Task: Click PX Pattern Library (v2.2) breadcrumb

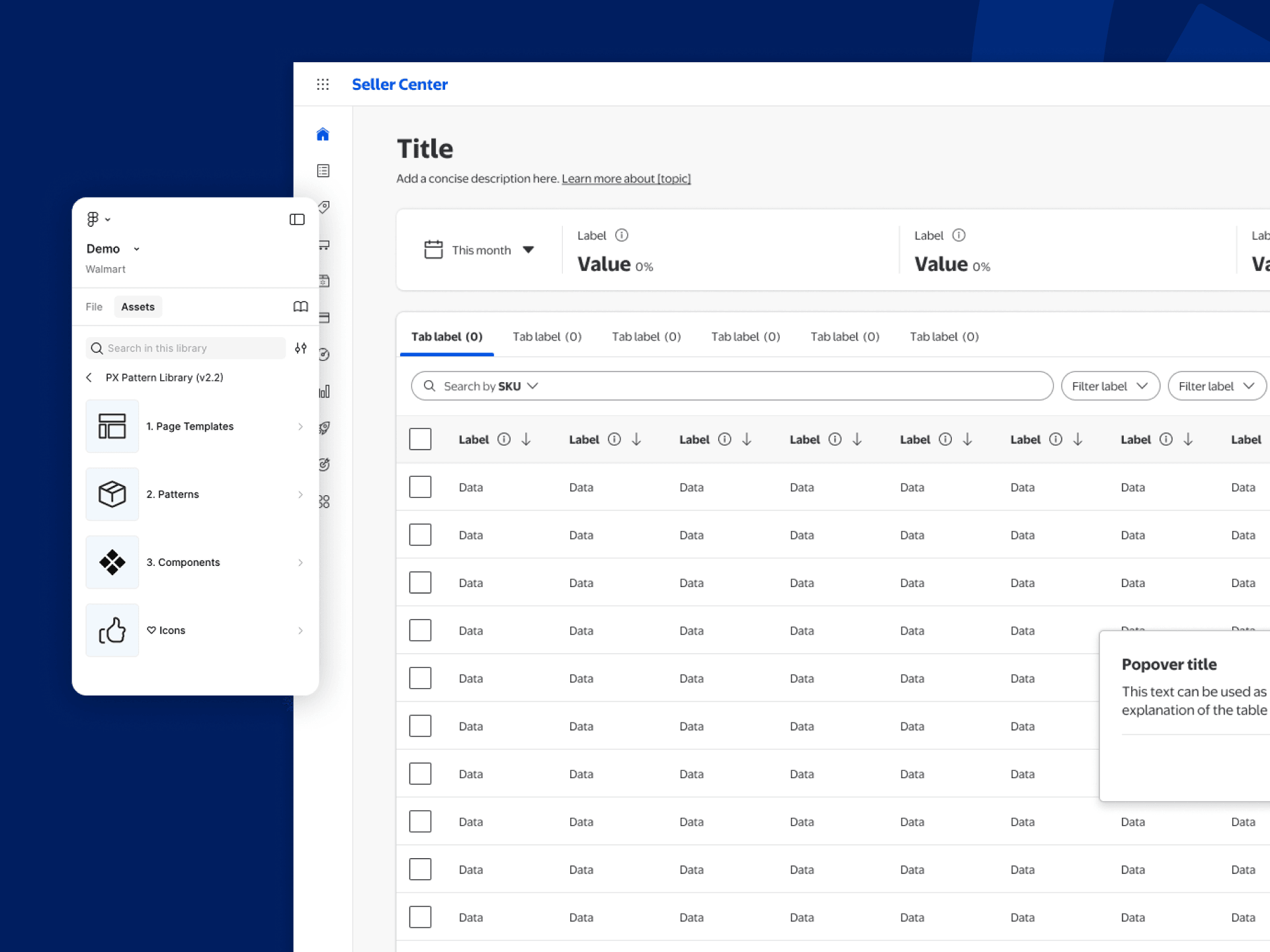Action: point(165,377)
